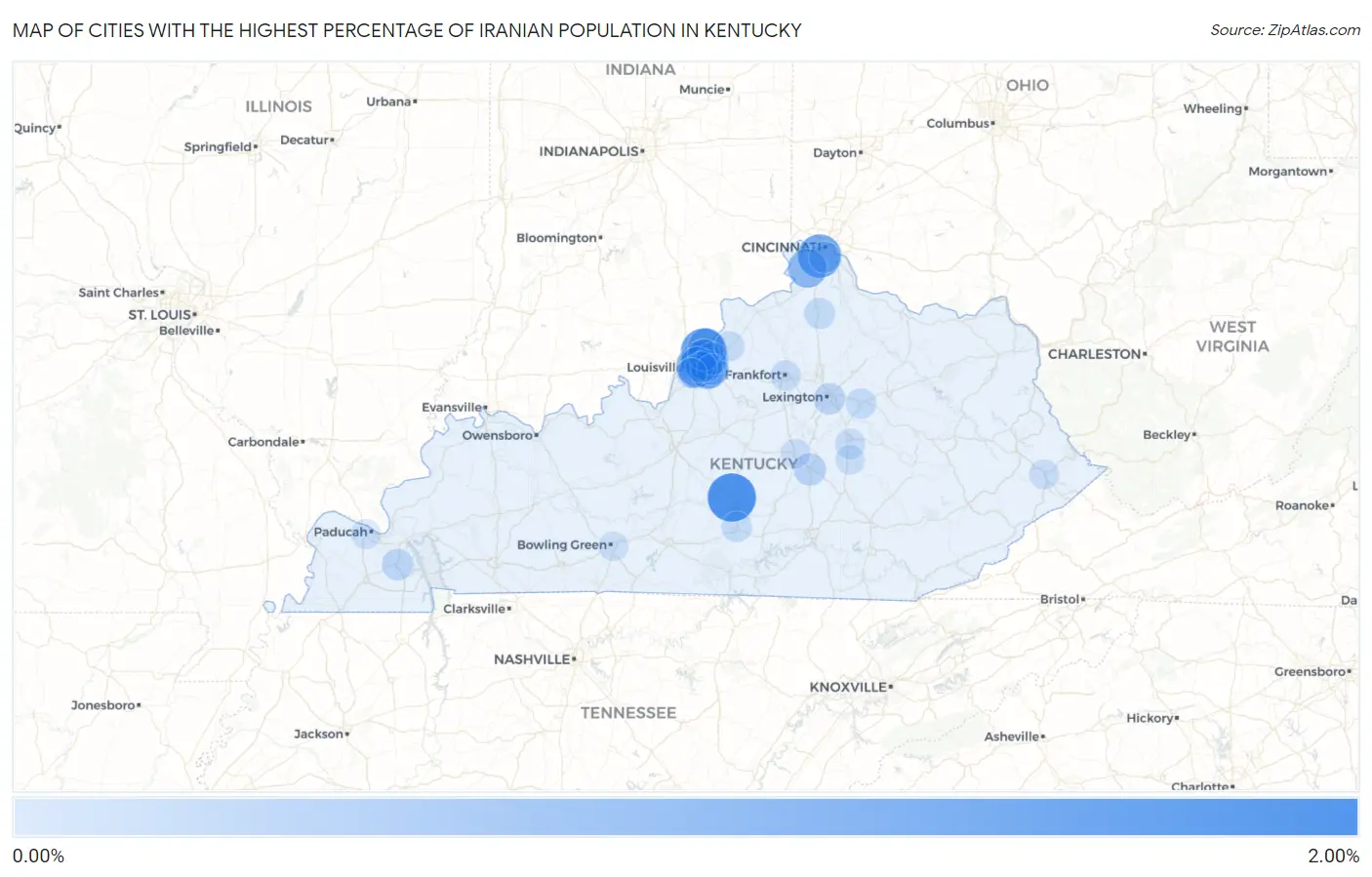
Task: Click the 2.00% legend label
Action: [1333, 856]
